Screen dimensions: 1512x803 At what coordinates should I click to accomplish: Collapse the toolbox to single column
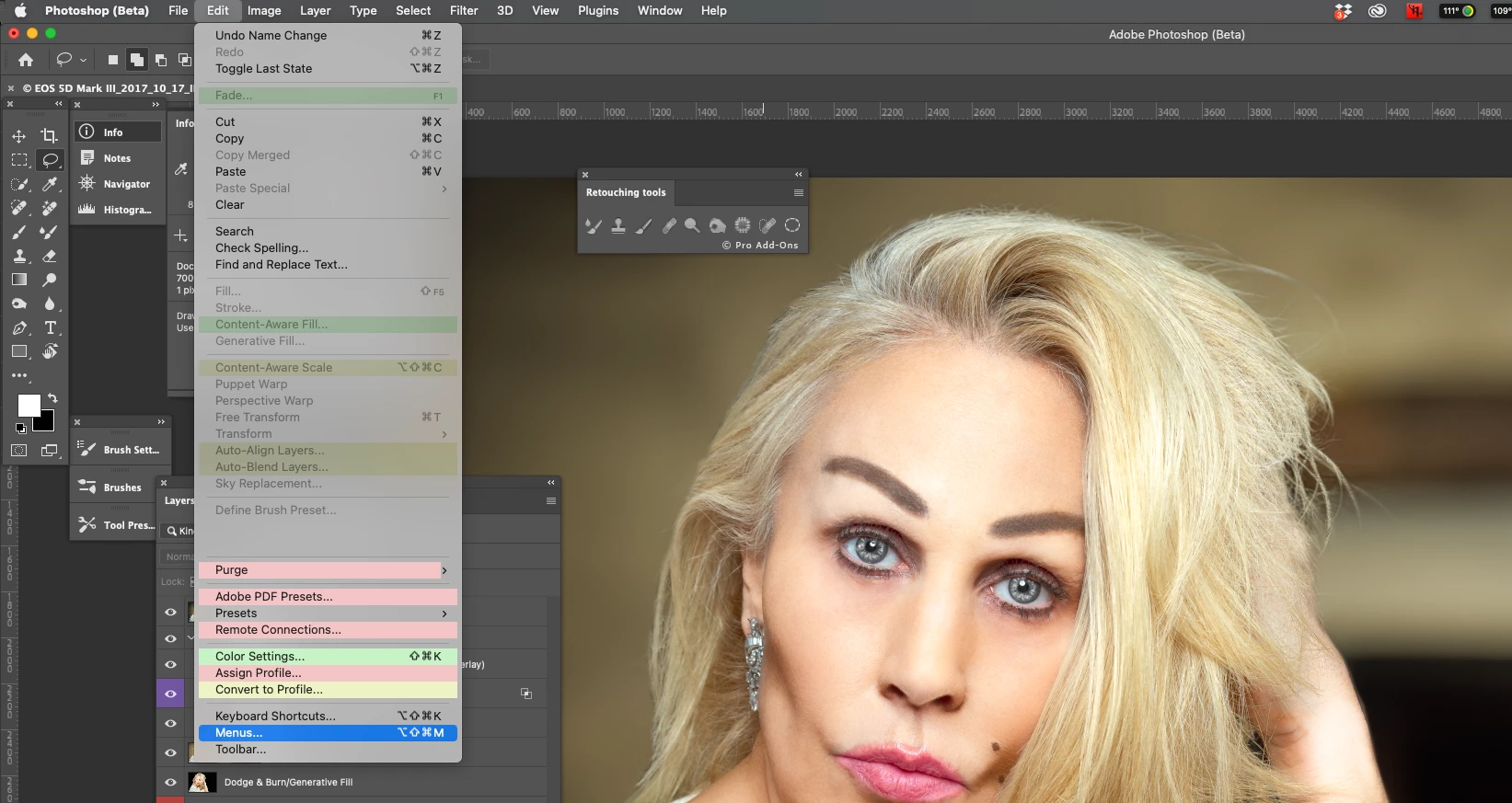[x=59, y=104]
